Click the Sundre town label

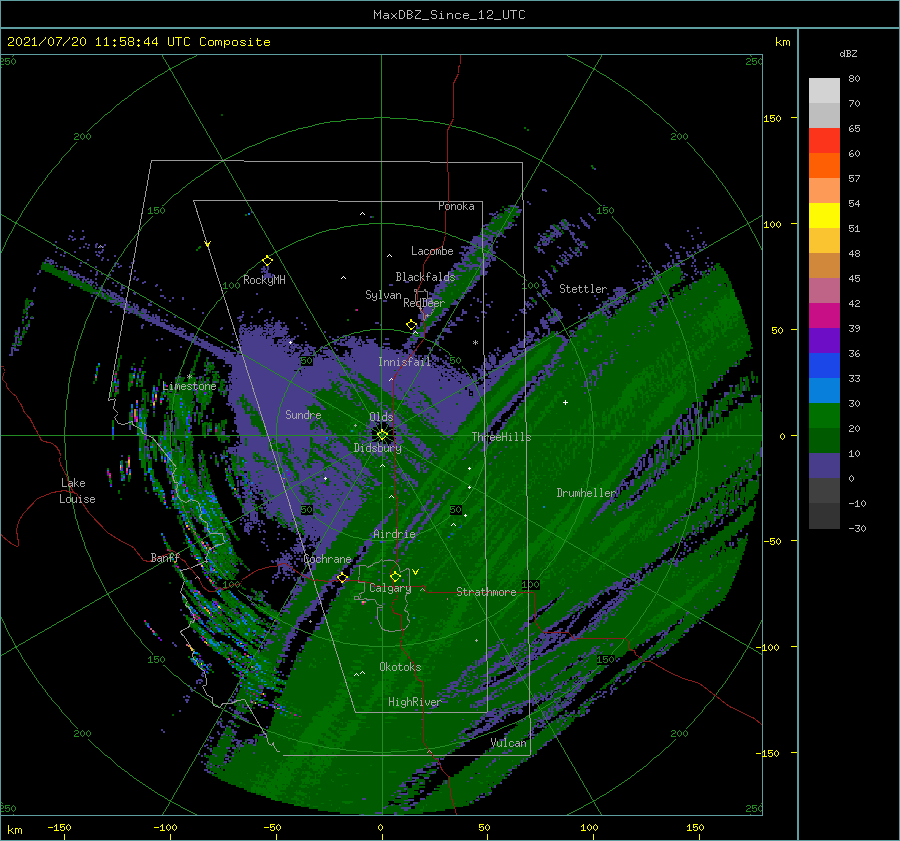(304, 415)
